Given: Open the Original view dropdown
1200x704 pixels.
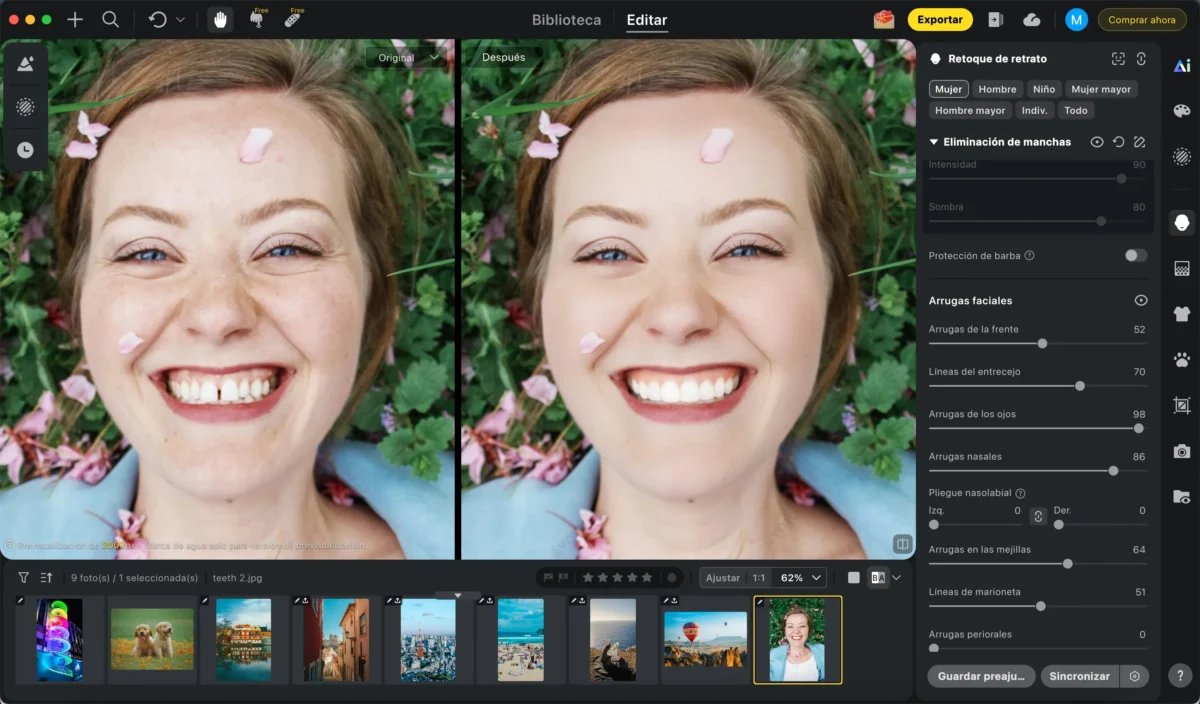Looking at the screenshot, I should [408, 58].
